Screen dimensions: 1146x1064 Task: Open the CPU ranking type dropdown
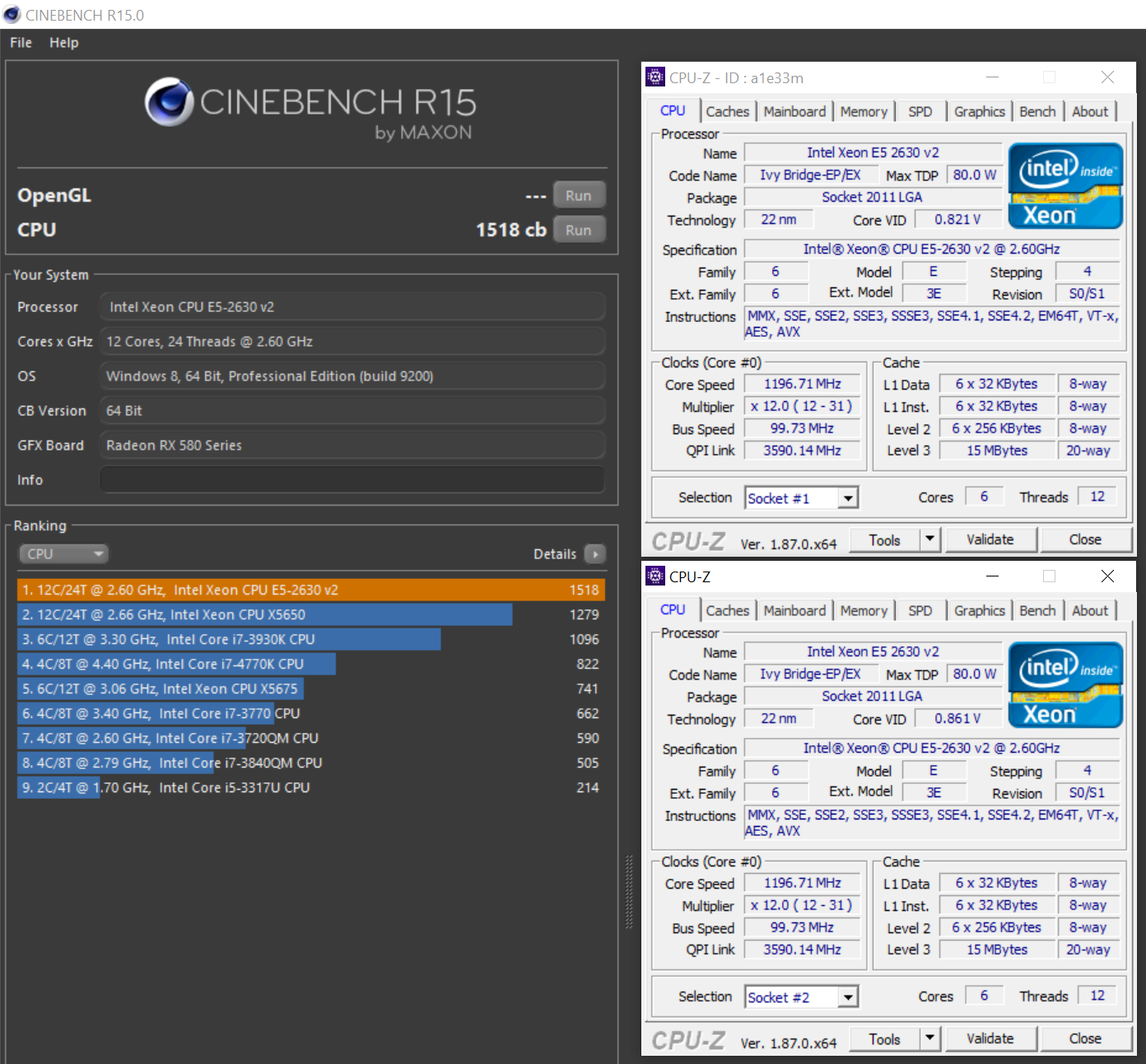click(x=64, y=553)
